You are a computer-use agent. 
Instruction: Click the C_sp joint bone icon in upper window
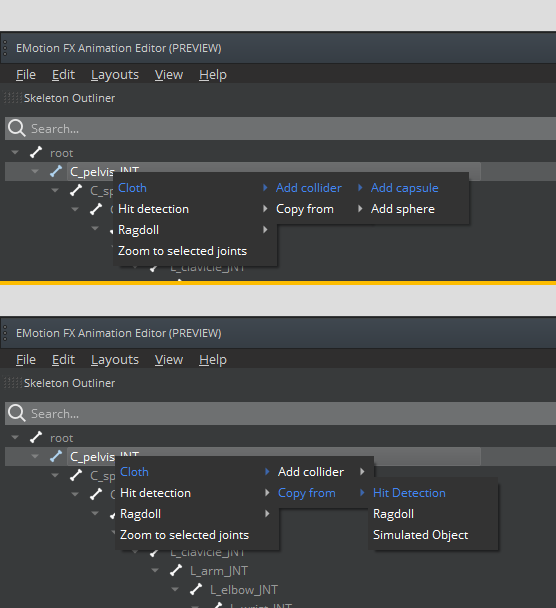[x=76, y=190]
